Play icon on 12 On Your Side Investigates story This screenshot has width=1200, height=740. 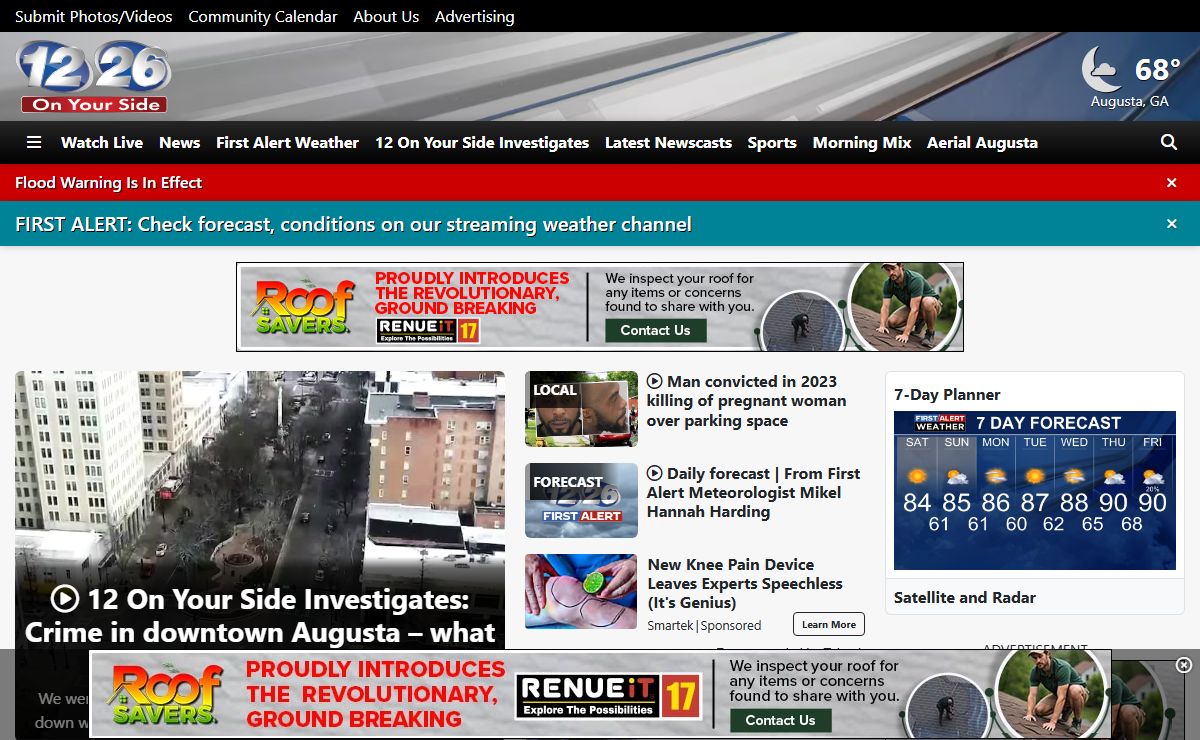point(65,599)
